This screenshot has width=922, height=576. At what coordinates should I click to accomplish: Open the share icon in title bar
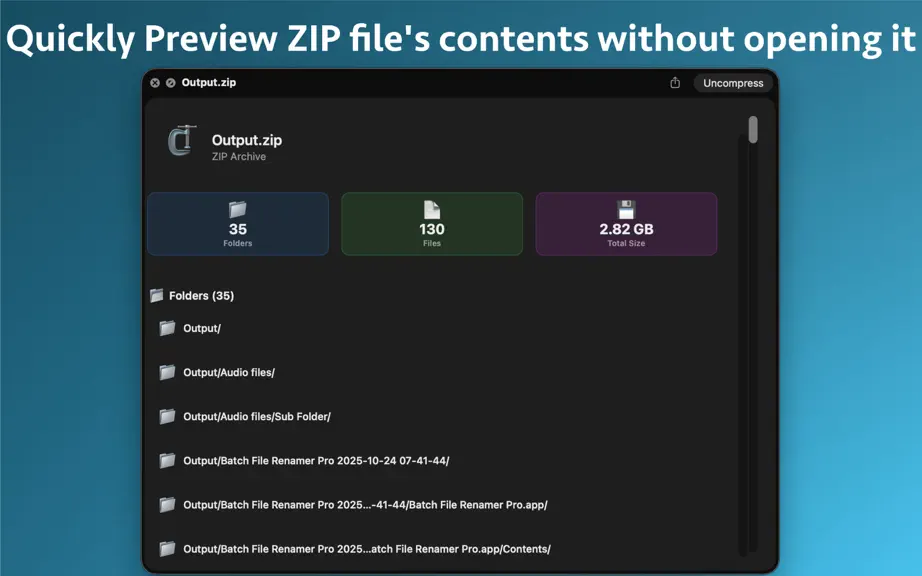coord(675,83)
